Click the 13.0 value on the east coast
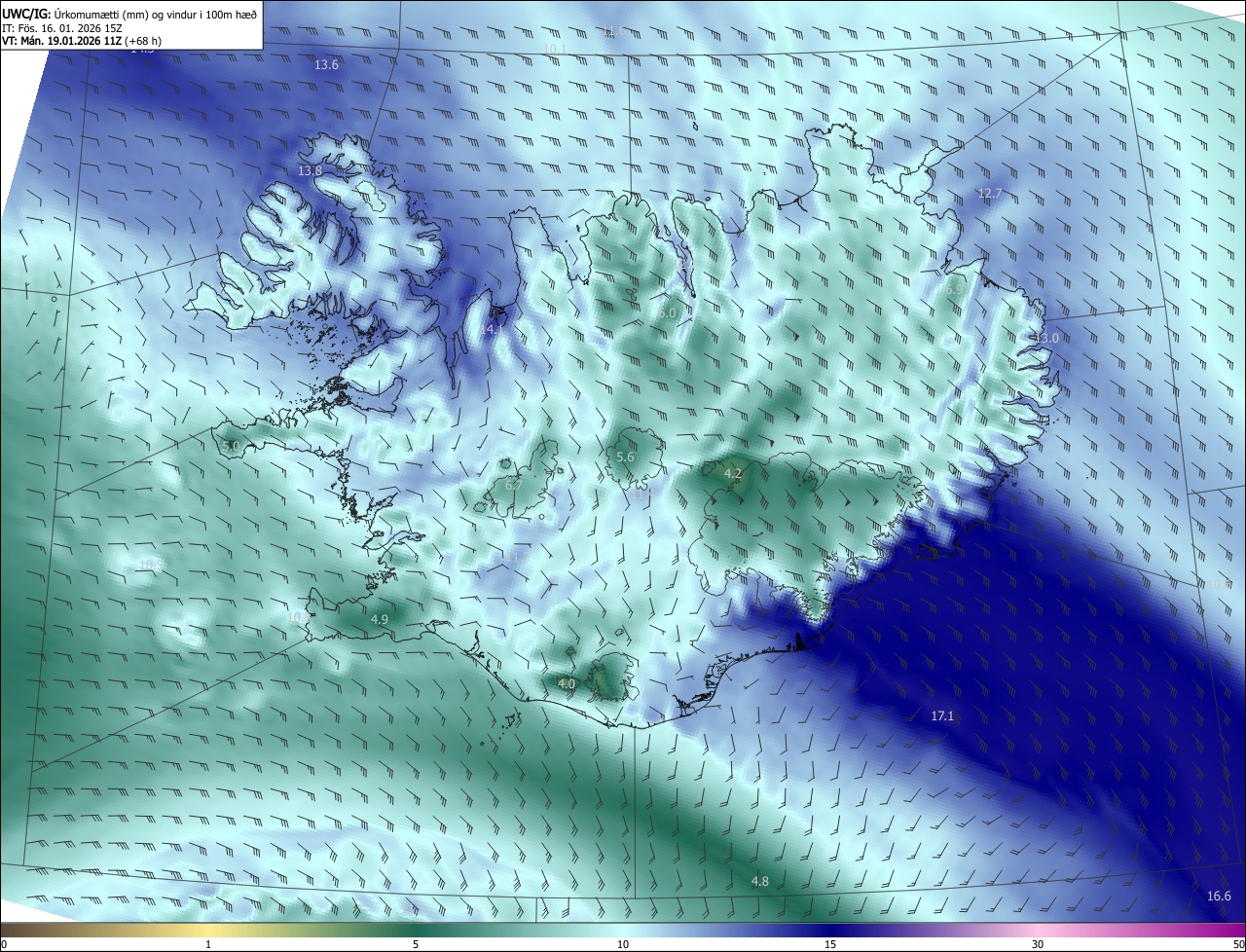 click(x=1046, y=338)
